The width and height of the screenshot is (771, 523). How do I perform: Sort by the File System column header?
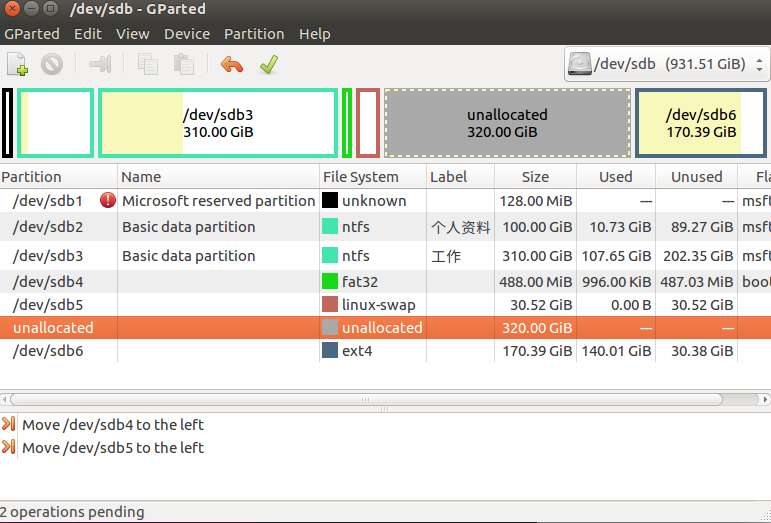pos(373,176)
